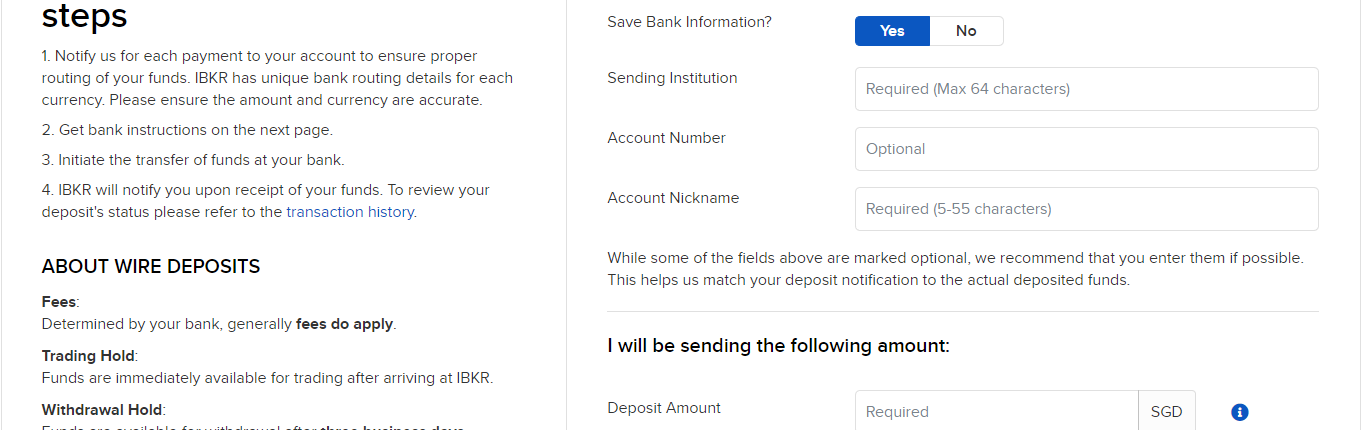
Task: Focus the Sending Institution input field
Action: 1086,89
